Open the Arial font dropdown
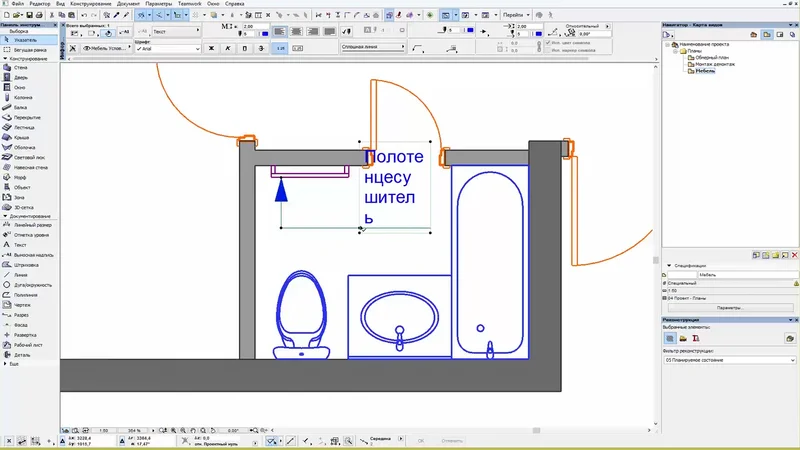This screenshot has width=800, height=450. tap(168, 48)
